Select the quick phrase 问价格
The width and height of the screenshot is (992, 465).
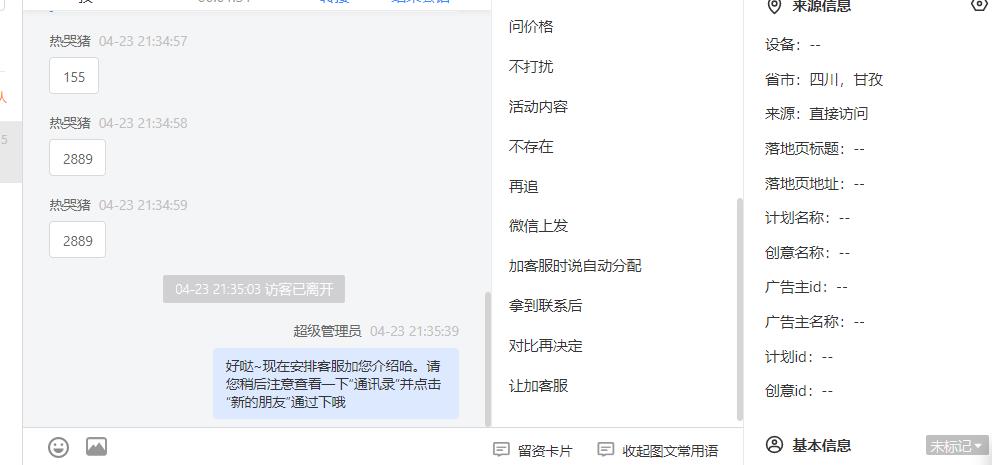pos(531,27)
